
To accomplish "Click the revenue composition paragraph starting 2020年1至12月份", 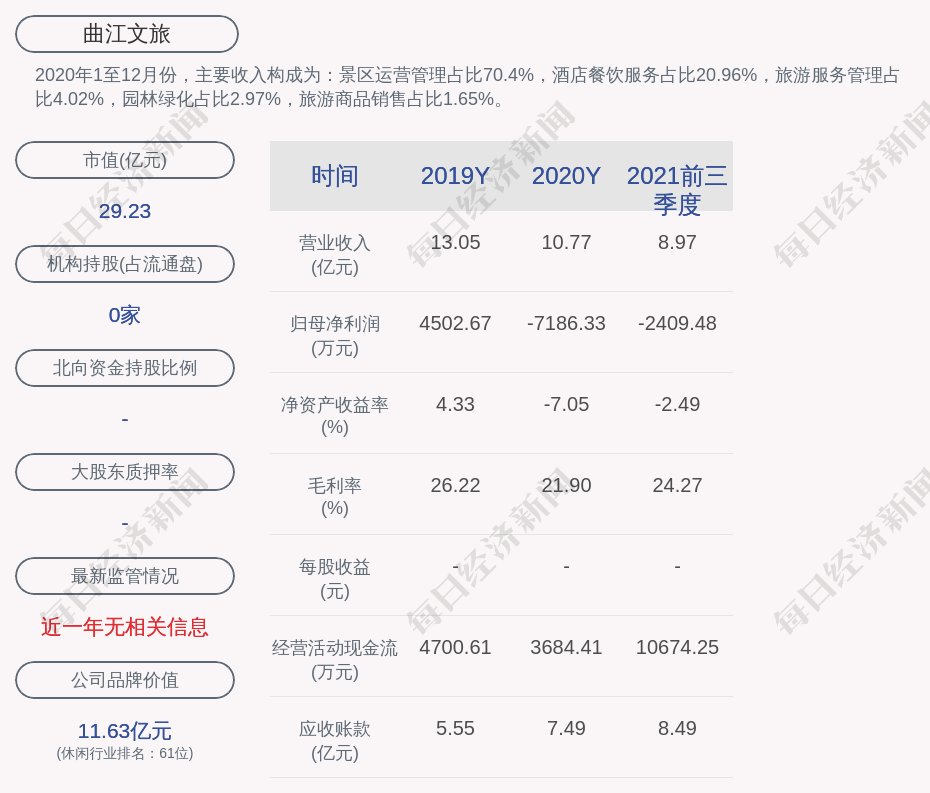I will coord(467,87).
